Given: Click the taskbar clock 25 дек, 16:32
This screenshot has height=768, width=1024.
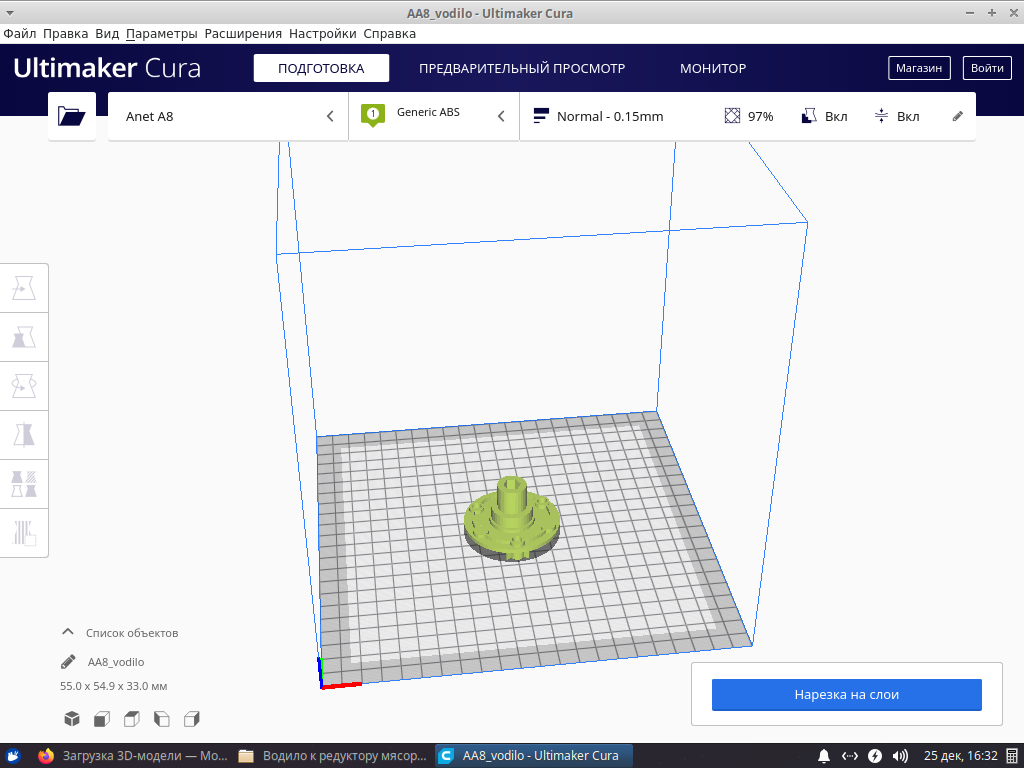Looking at the screenshot, I should (x=960, y=756).
